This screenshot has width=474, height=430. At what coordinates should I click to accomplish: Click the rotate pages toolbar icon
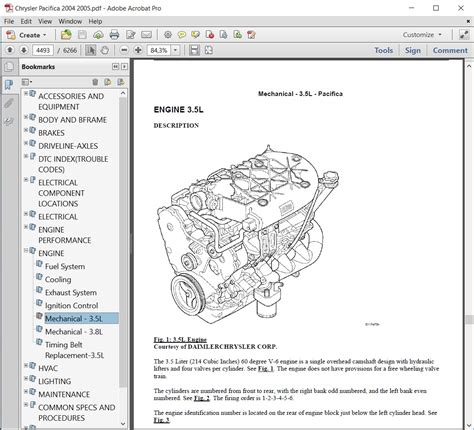[x=251, y=35]
